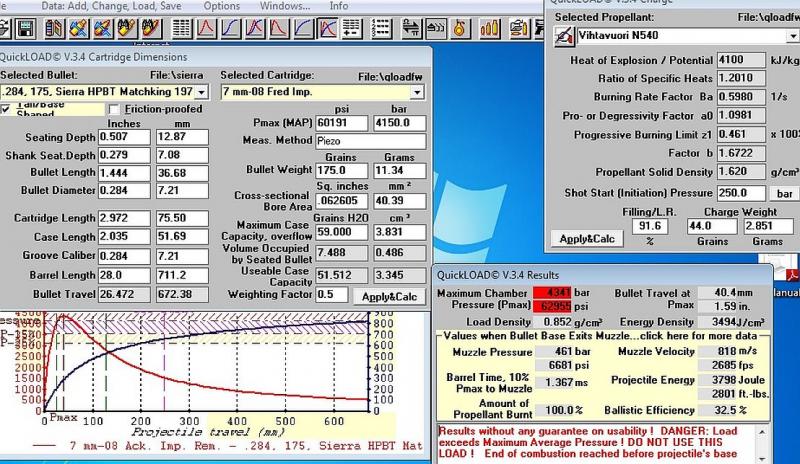800x464 pixels.
Task: Click the Burning Rate Factor Ba field
Action: 741,96
